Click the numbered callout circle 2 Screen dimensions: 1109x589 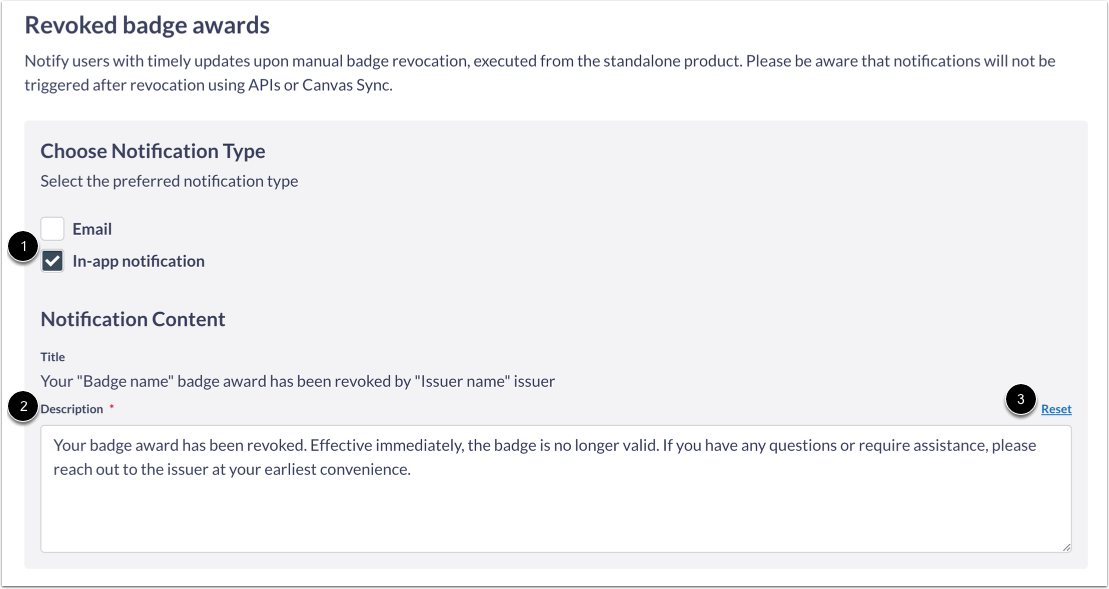click(x=23, y=408)
